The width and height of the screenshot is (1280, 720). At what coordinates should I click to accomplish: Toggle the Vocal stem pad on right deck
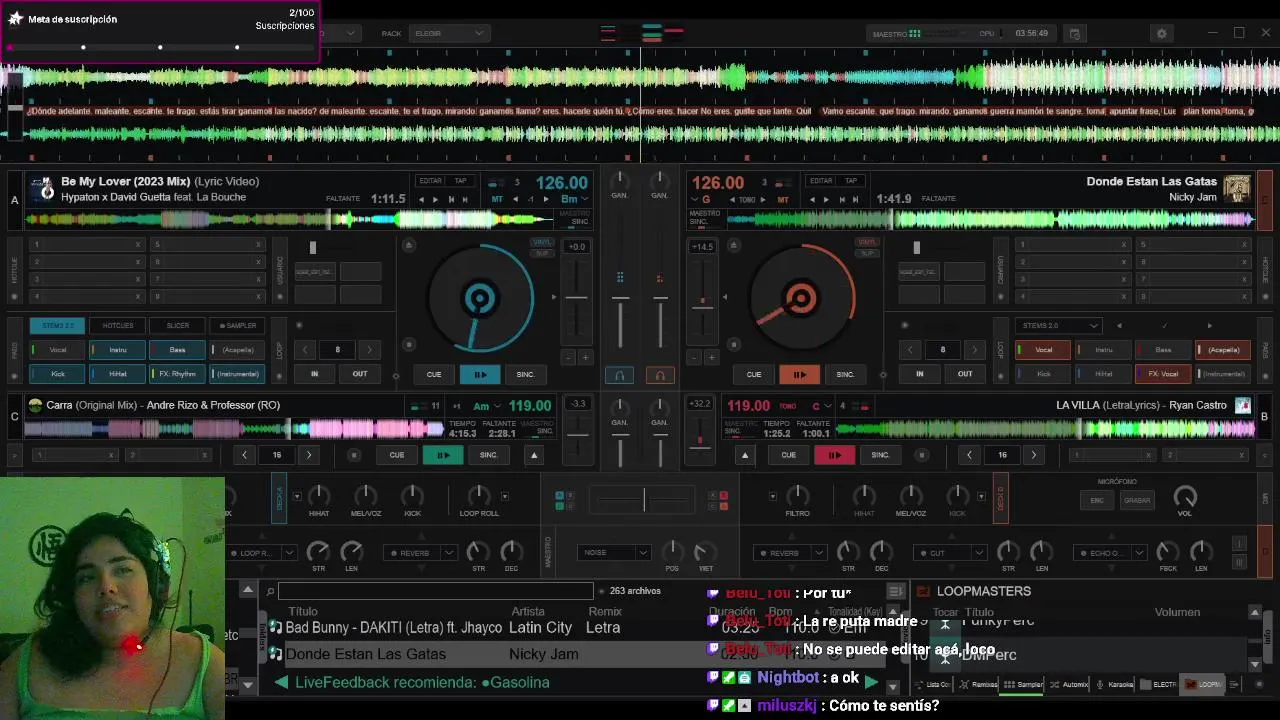pyautogui.click(x=1043, y=350)
